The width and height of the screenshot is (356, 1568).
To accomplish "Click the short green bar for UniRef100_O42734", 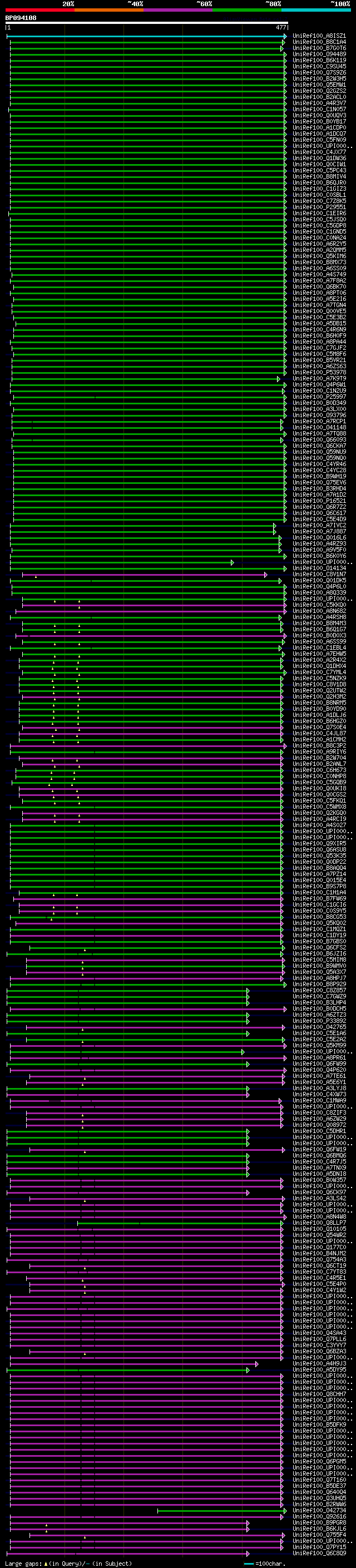I will pos(221,1511).
